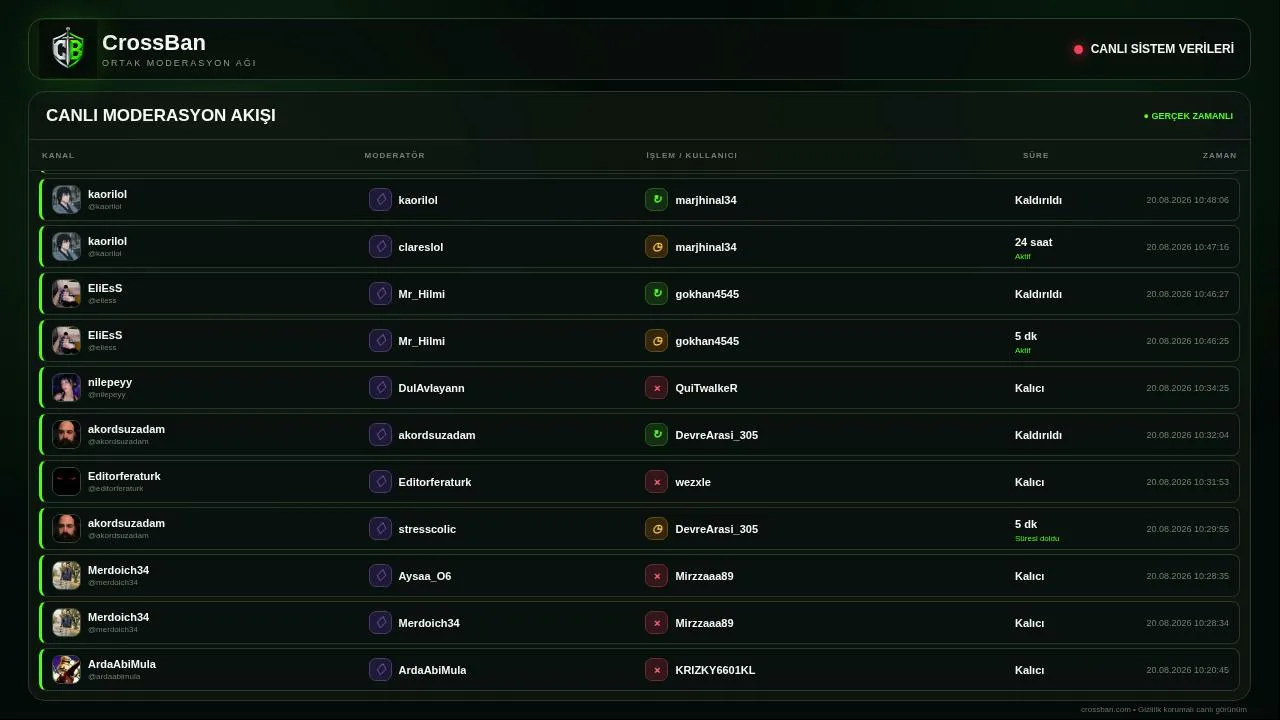Image resolution: width=1280 pixels, height=720 pixels.
Task: Click the GERÇEK ZAMANLI status label
Action: 1188,116
